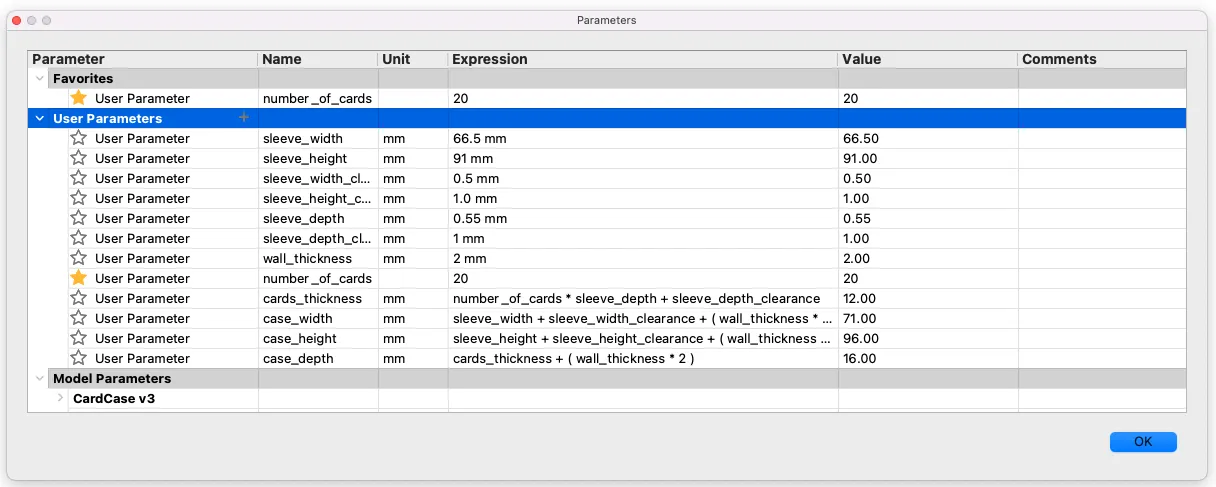The image size is (1216, 487).
Task: Click the case_depth name cell
Action: pos(298,358)
